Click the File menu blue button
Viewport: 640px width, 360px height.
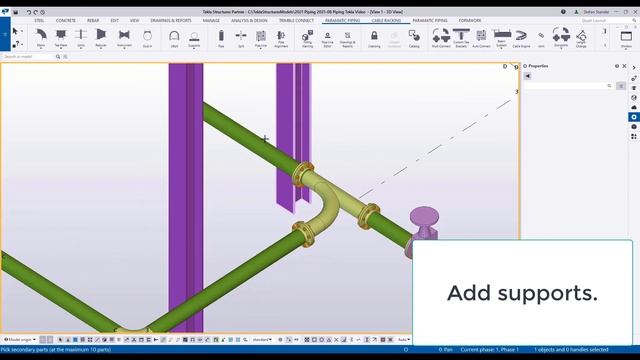click(x=5, y=34)
